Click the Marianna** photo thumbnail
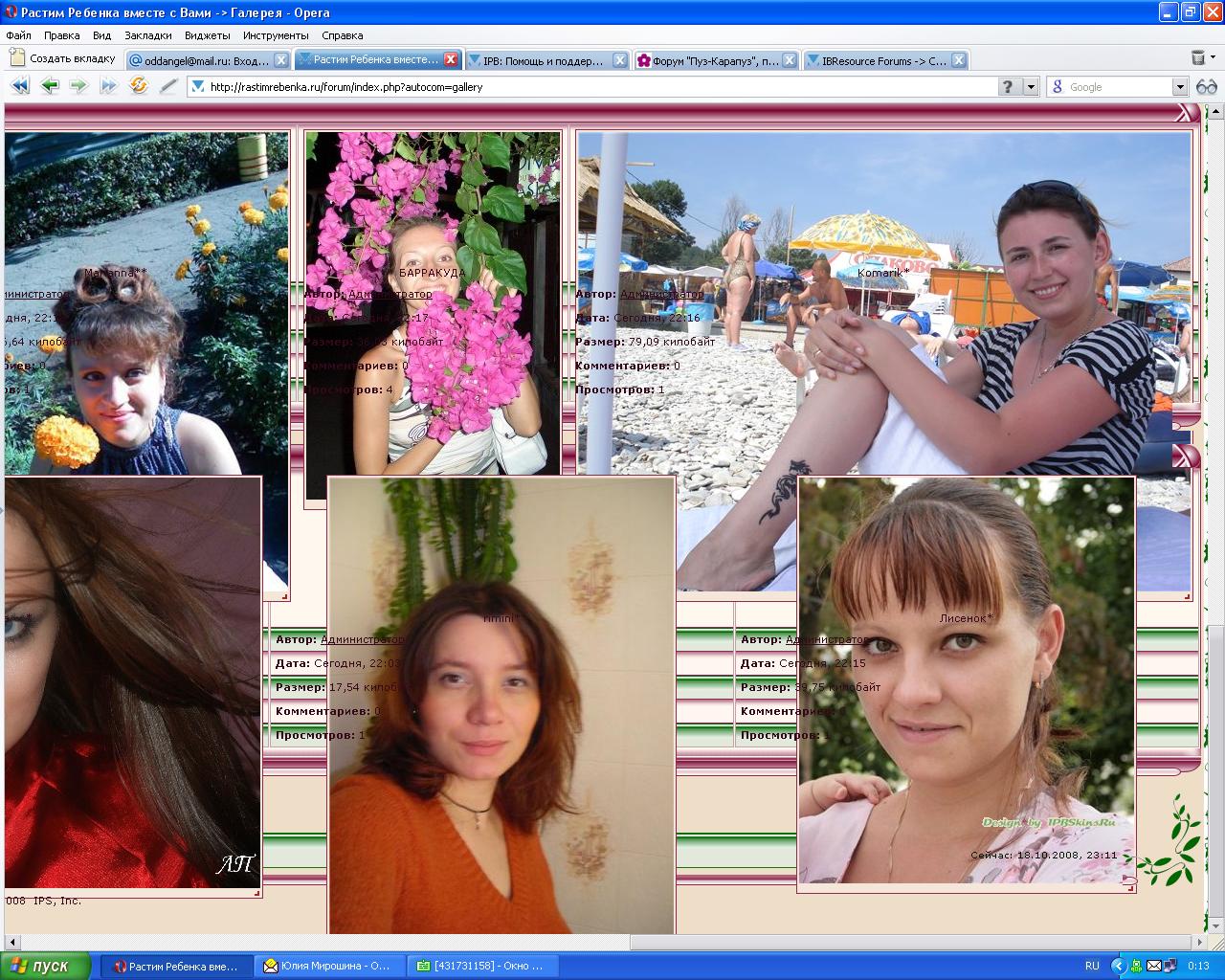The image size is (1225, 980). click(x=145, y=301)
